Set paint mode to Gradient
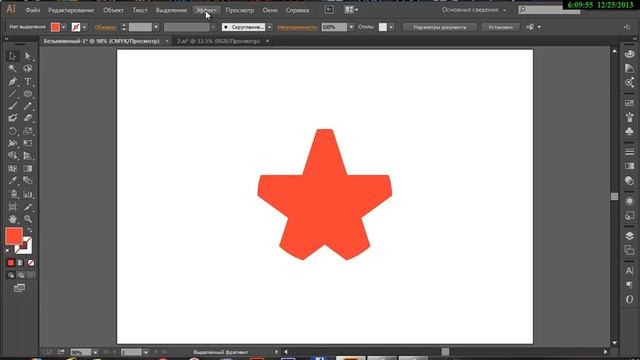This screenshot has width=640, height=360. click(21, 263)
